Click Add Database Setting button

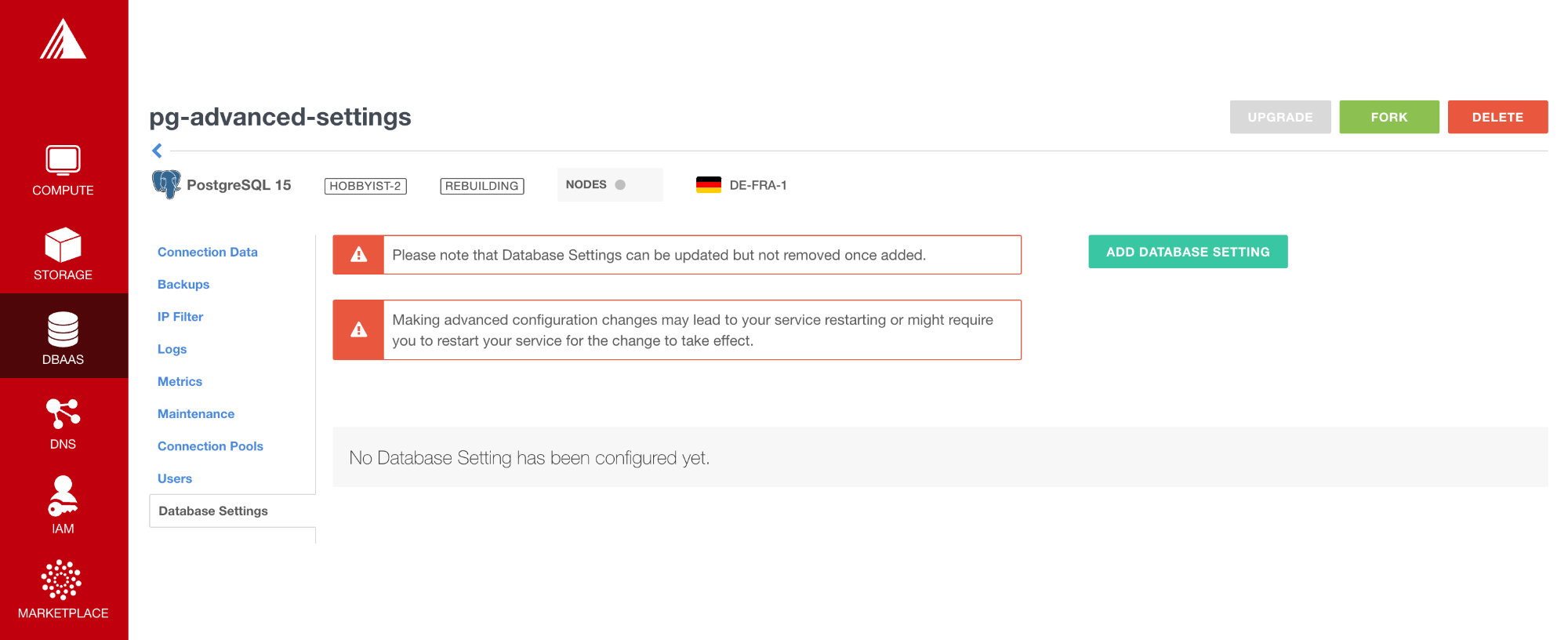coord(1188,252)
